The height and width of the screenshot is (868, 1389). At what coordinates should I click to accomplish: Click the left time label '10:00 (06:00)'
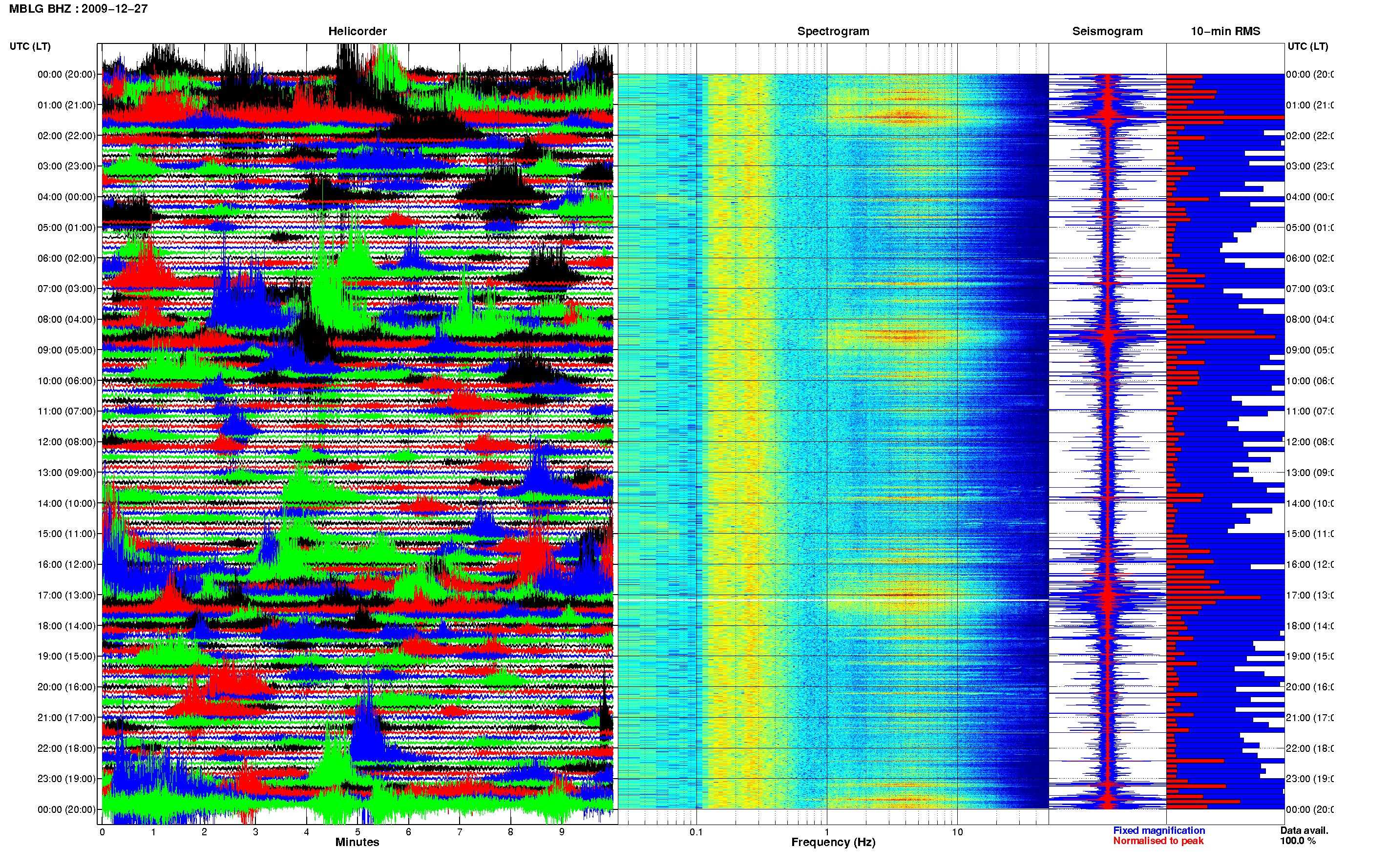(x=66, y=381)
